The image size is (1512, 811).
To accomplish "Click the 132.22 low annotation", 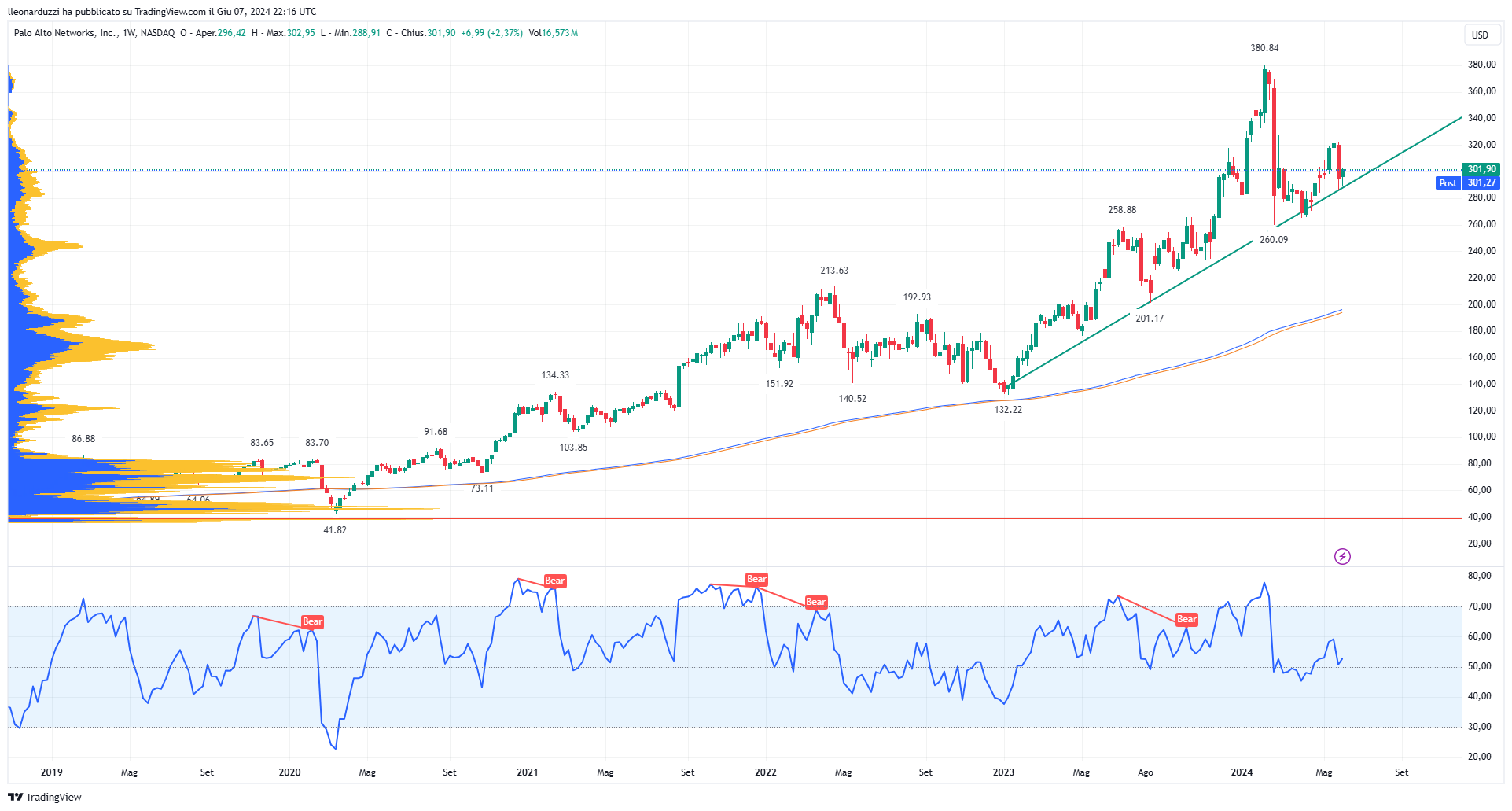I will click(x=1008, y=410).
